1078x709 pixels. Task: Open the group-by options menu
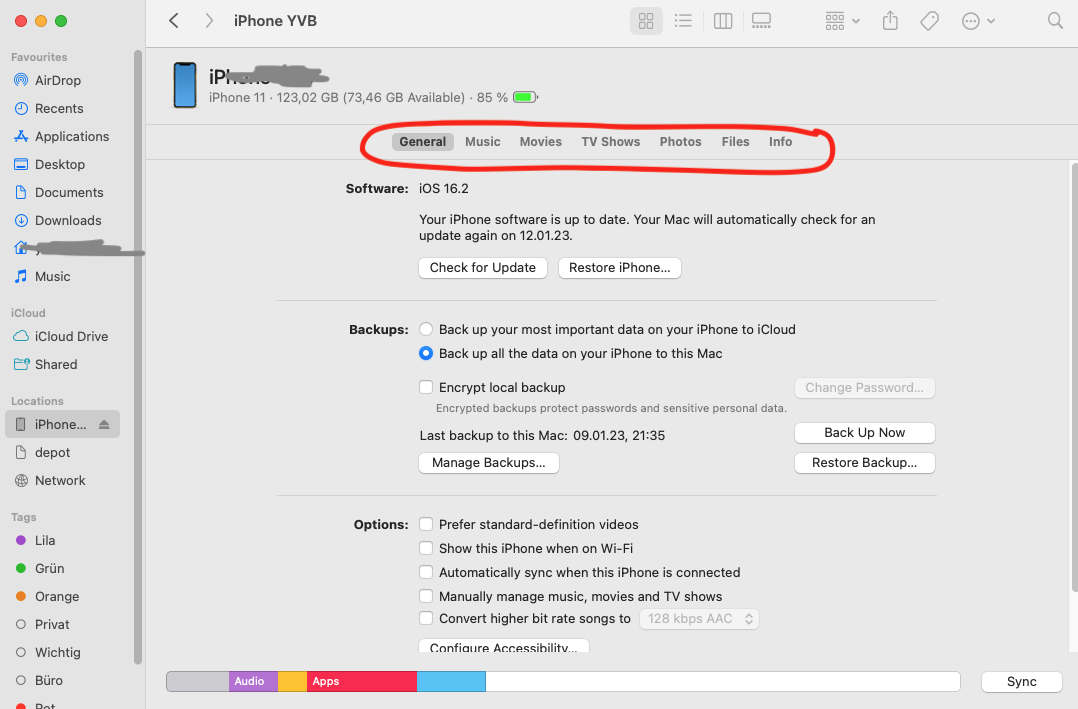842,21
